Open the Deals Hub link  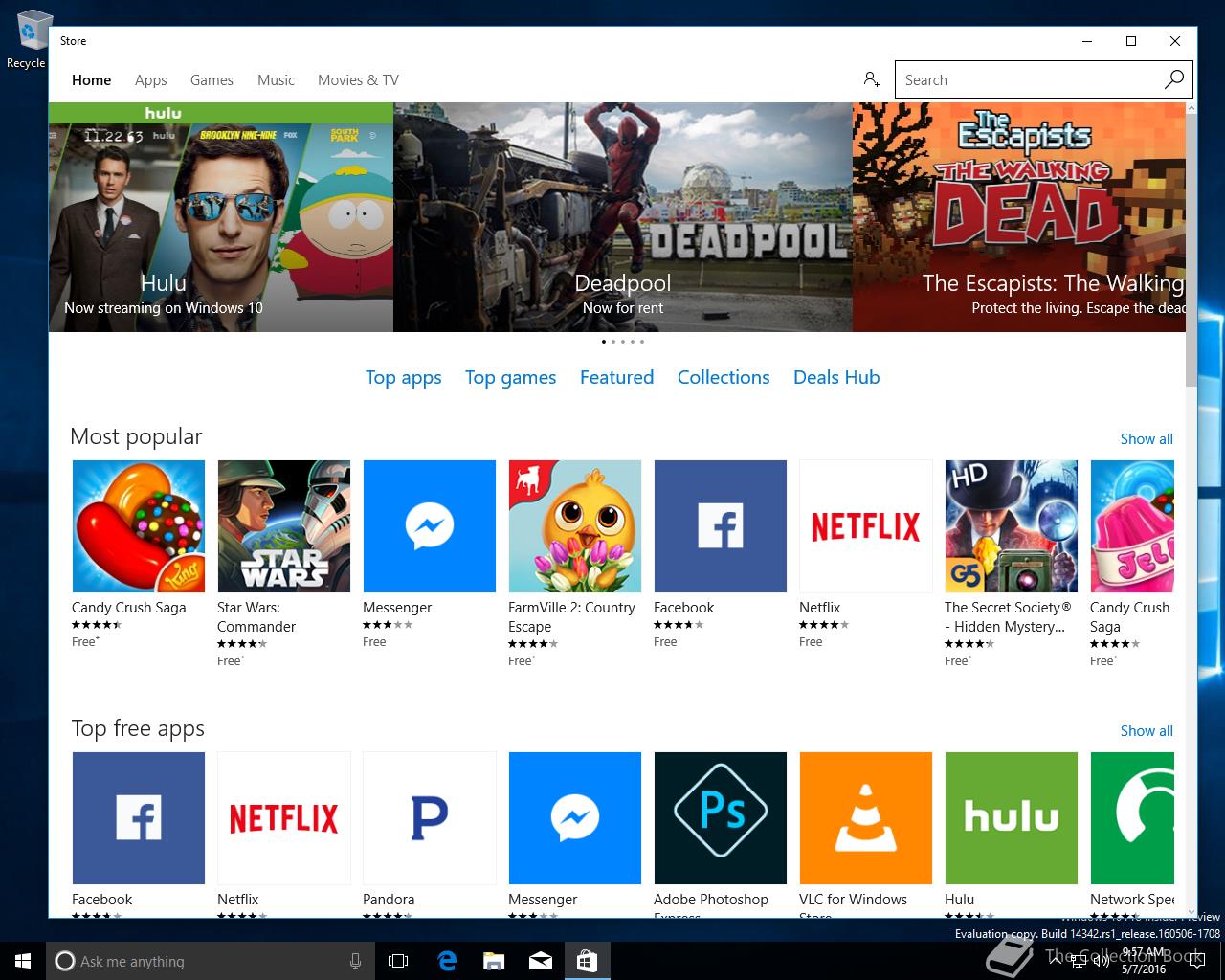pos(836,377)
